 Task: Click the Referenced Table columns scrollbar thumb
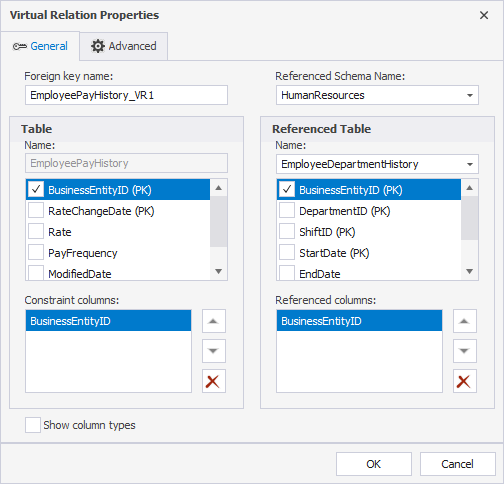click(470, 218)
